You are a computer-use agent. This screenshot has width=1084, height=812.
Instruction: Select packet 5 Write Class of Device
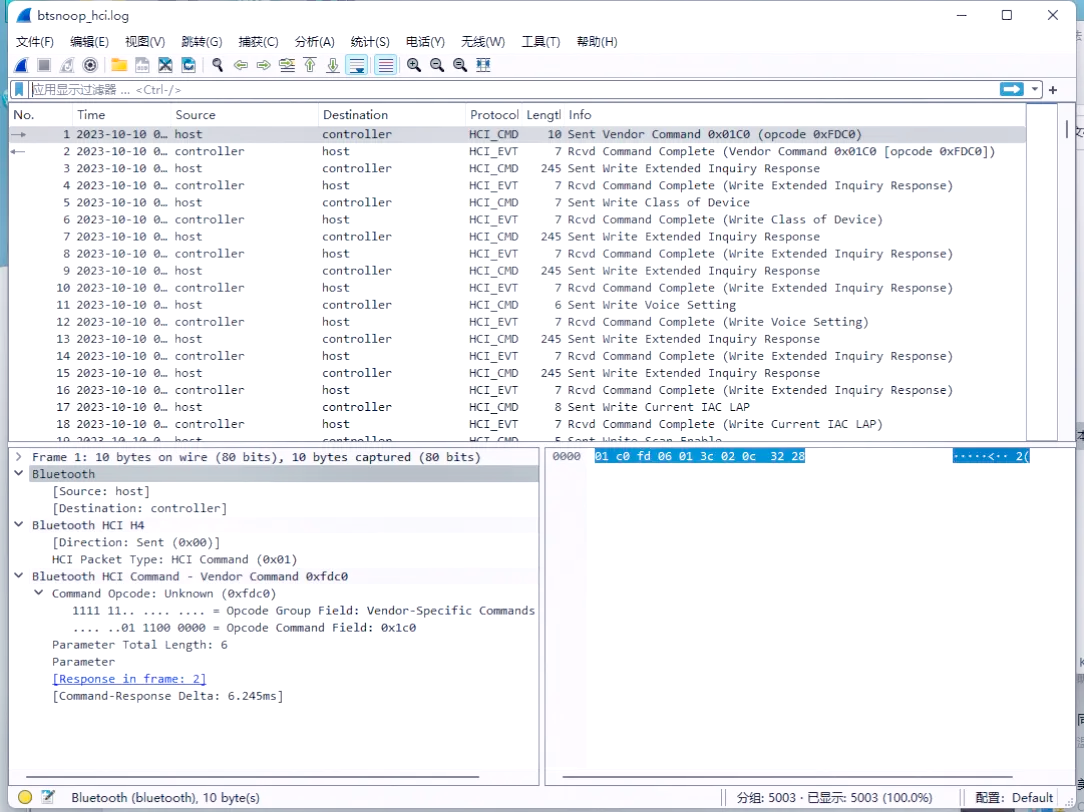click(x=517, y=202)
